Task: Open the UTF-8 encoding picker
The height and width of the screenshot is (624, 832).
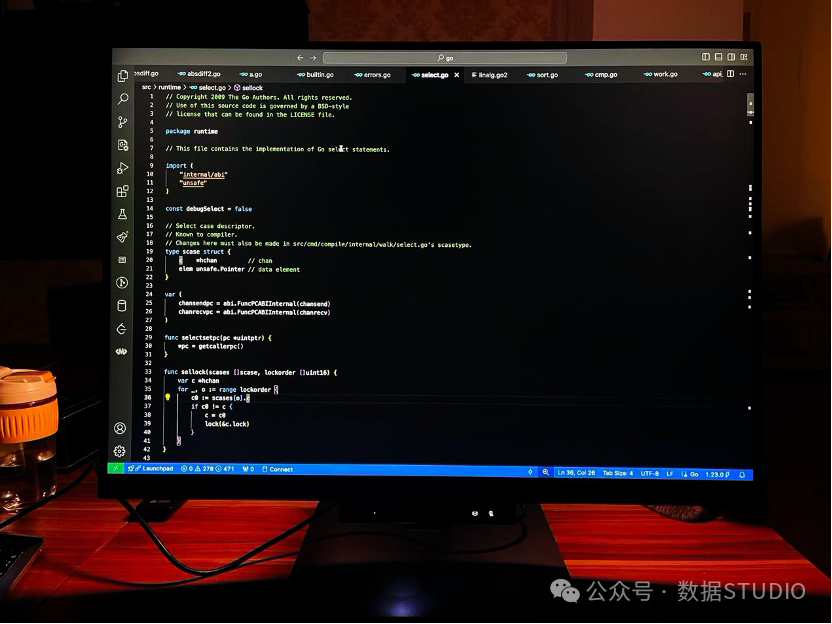Action: (x=649, y=473)
